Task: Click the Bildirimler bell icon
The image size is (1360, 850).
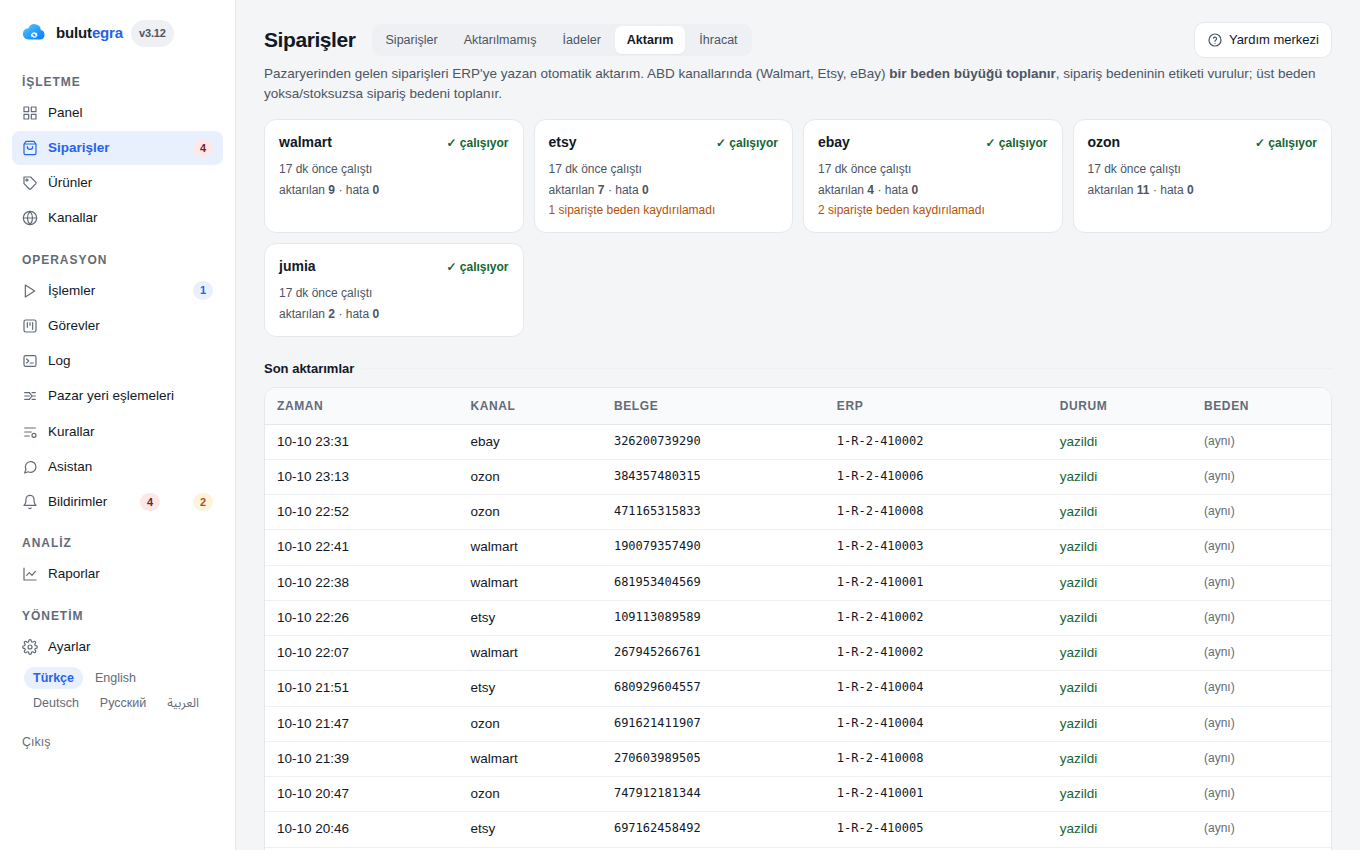Action: 30,502
